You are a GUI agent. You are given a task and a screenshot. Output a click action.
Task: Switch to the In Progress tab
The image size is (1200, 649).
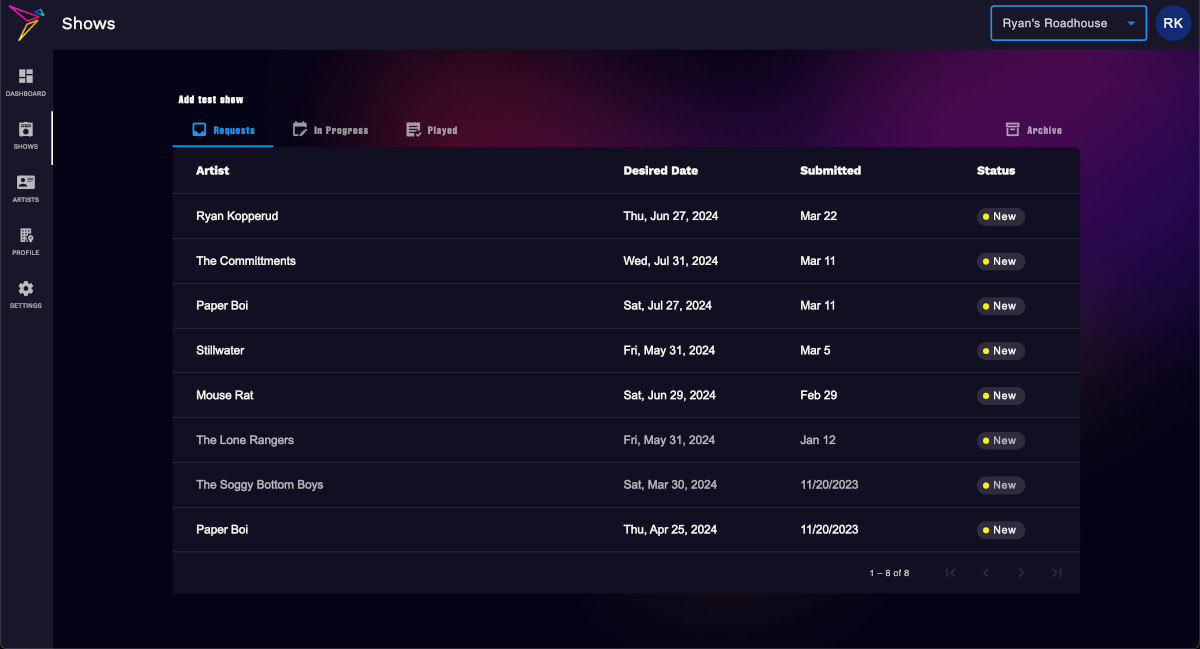331,129
